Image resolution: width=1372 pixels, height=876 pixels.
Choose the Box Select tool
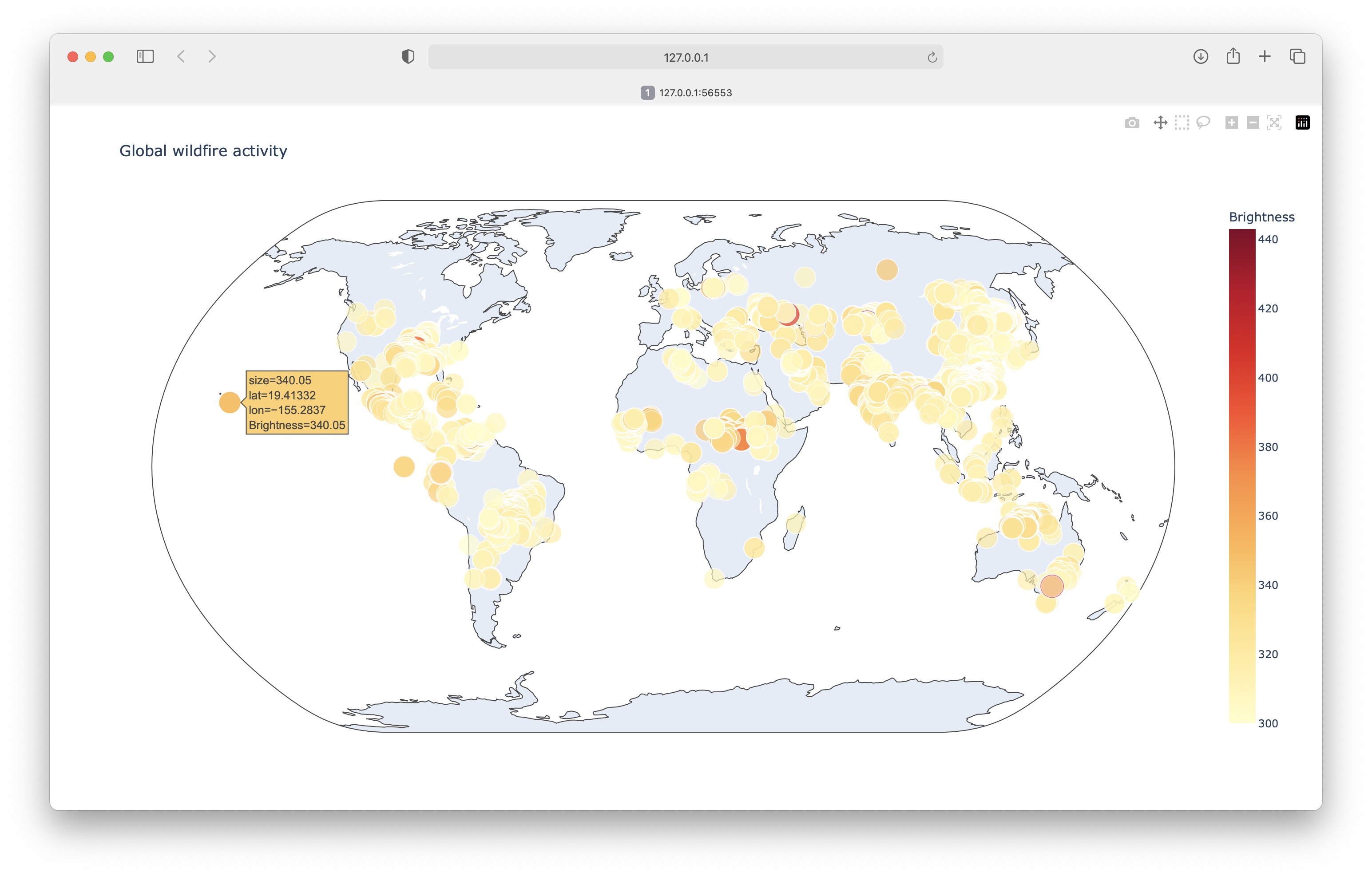(1182, 122)
